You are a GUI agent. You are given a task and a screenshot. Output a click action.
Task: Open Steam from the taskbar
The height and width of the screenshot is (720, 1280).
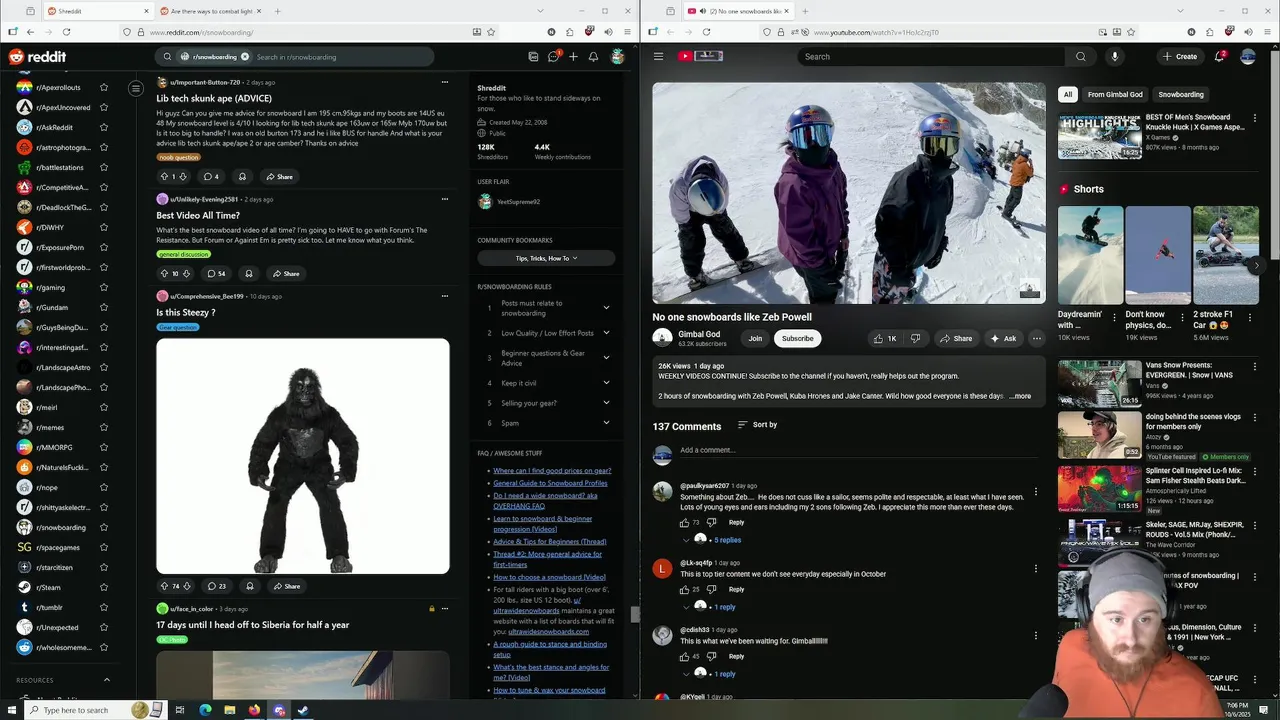tap(303, 710)
